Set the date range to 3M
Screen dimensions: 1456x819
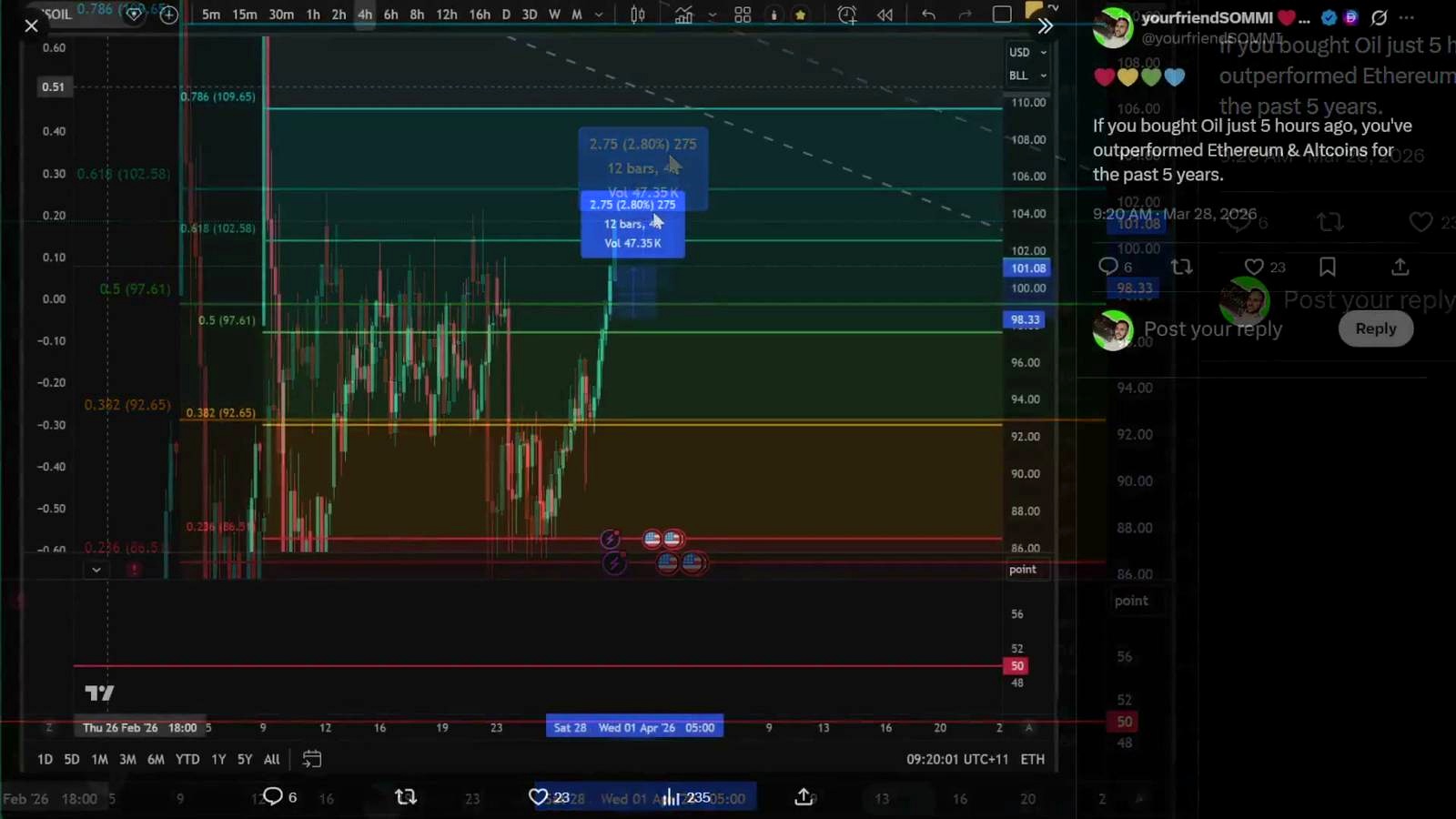click(127, 759)
